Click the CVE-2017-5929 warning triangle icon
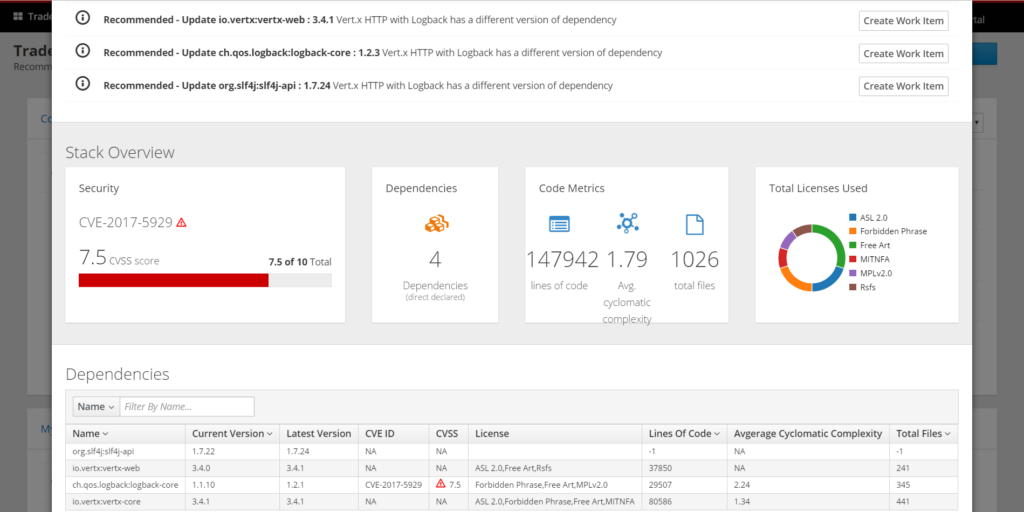1024x512 pixels. point(181,222)
